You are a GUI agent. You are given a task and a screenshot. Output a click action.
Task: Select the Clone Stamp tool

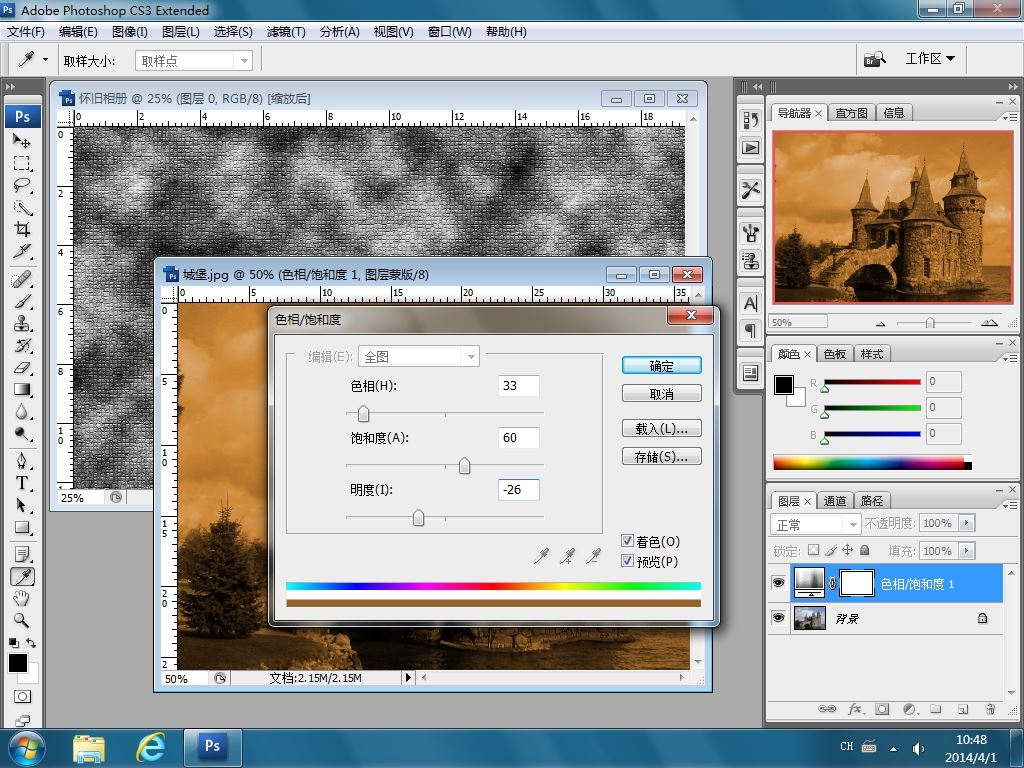click(22, 324)
